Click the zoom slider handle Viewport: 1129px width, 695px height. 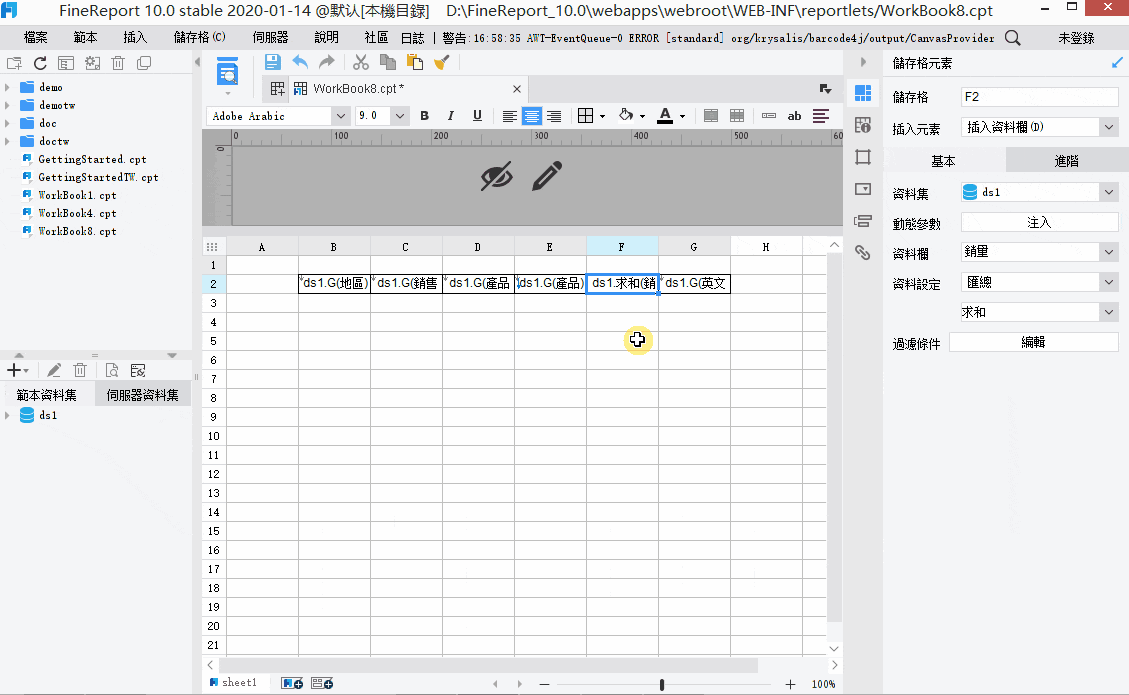(662, 684)
